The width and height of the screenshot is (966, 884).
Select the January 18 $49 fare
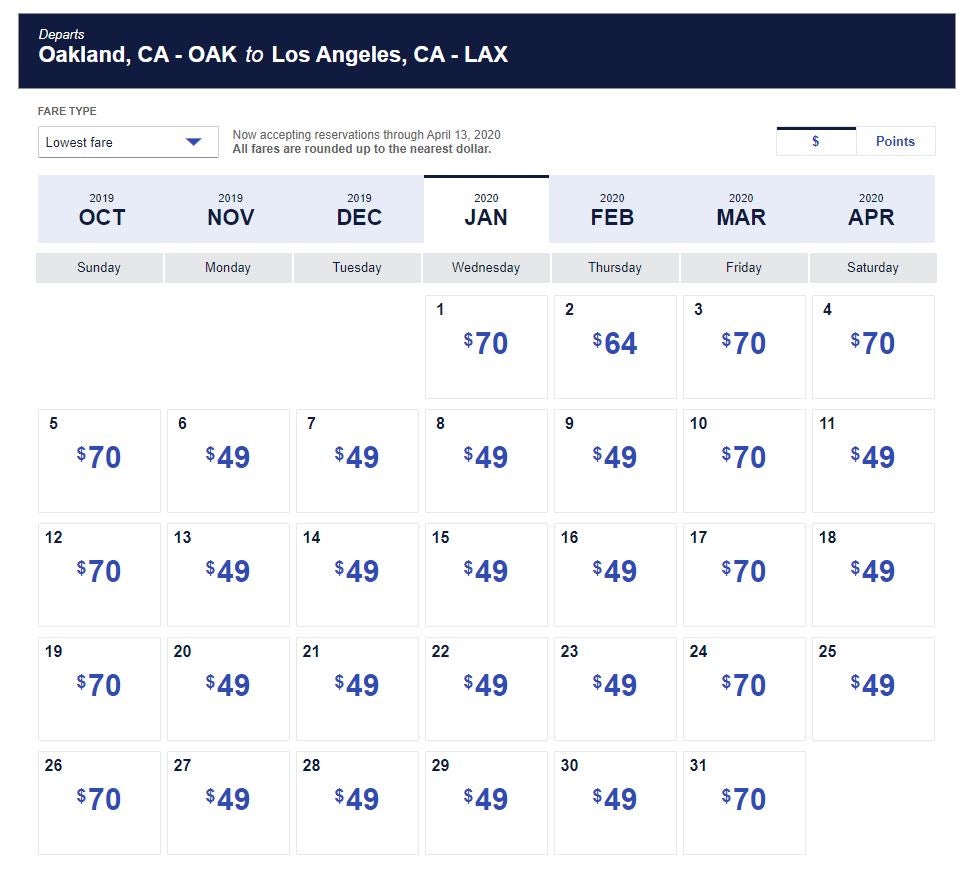[873, 575]
